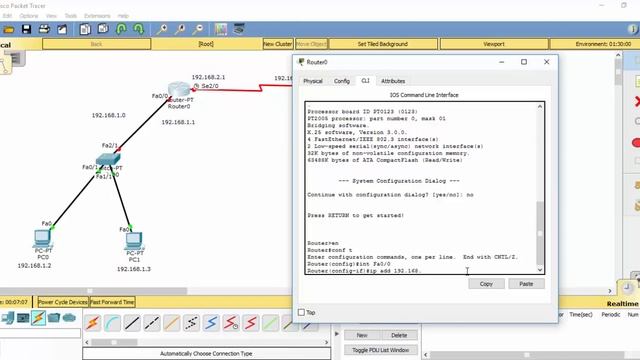Switch to the Config tab in Router0
Screen dimensions: 640x360
[342, 81]
